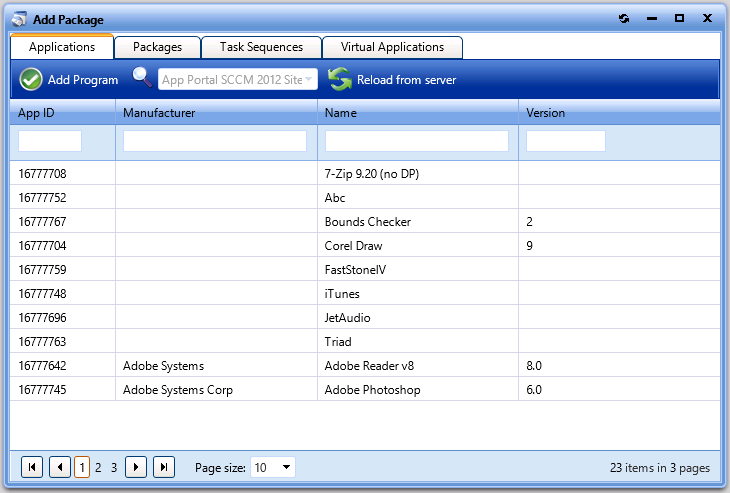Click the magnifying glass search icon
Image resolution: width=730 pixels, height=493 pixels.
coord(142,78)
